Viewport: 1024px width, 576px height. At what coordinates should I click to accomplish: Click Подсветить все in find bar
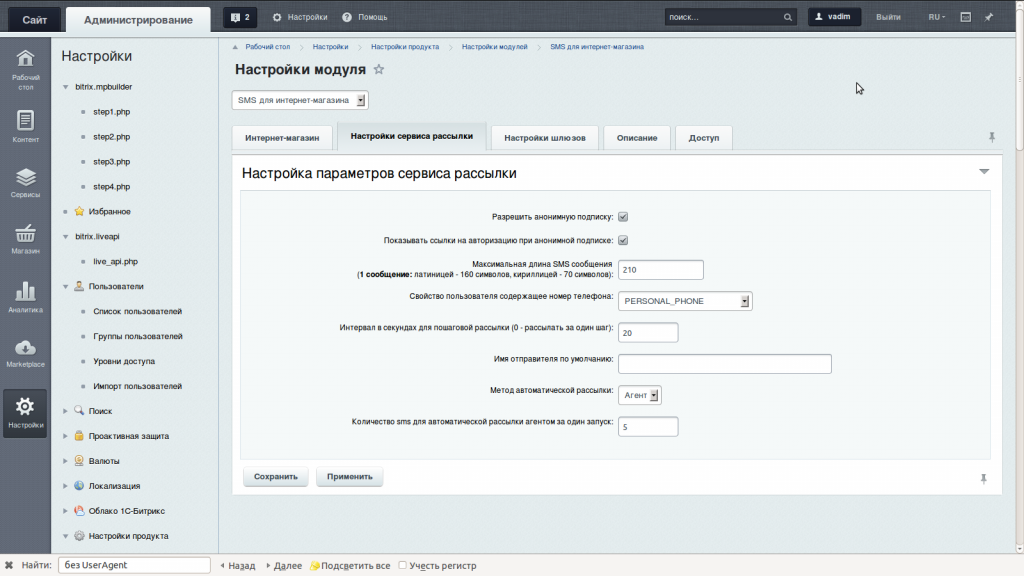pyautogui.click(x=350, y=566)
